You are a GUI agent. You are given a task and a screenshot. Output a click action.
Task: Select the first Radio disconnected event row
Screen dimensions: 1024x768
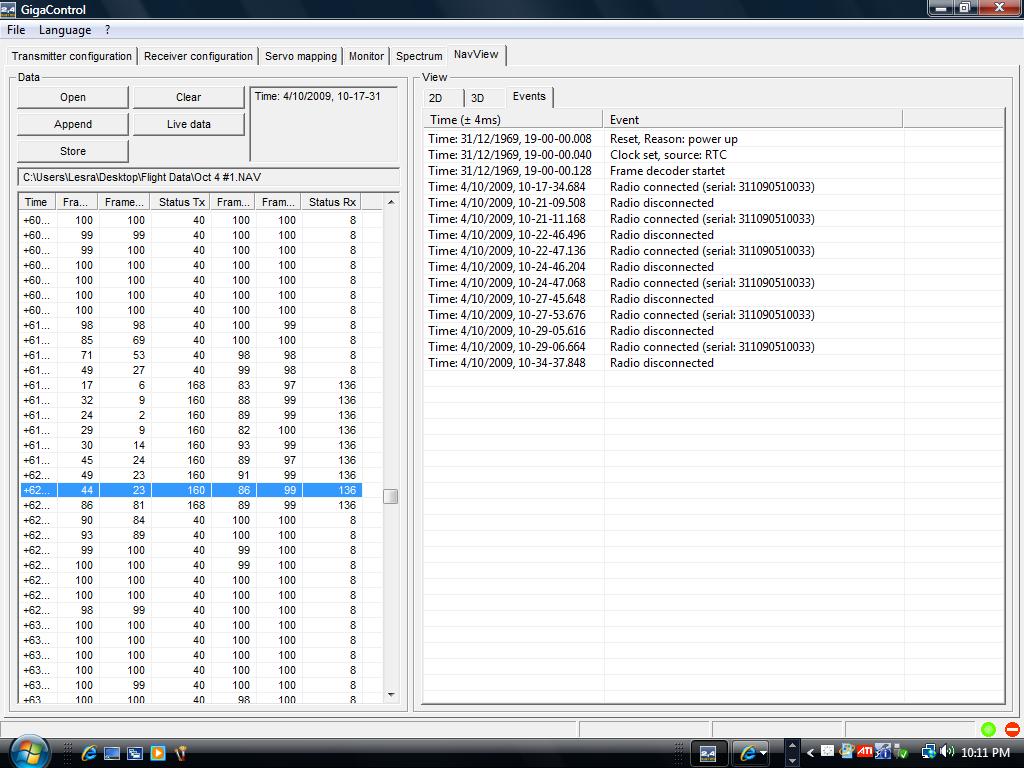click(x=662, y=203)
